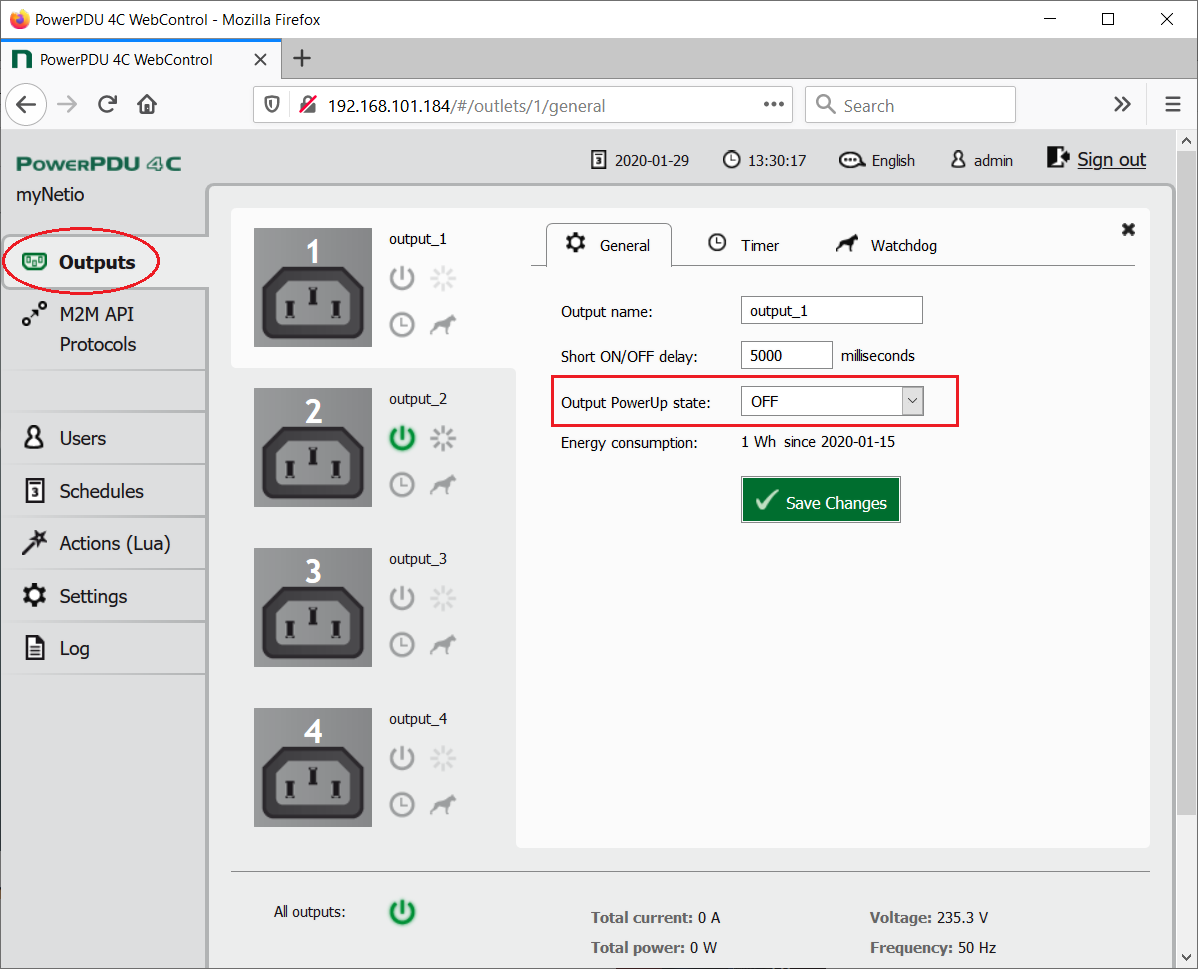This screenshot has width=1198, height=969.
Task: Open the watchdog dog icon for output_4
Action: click(x=443, y=805)
